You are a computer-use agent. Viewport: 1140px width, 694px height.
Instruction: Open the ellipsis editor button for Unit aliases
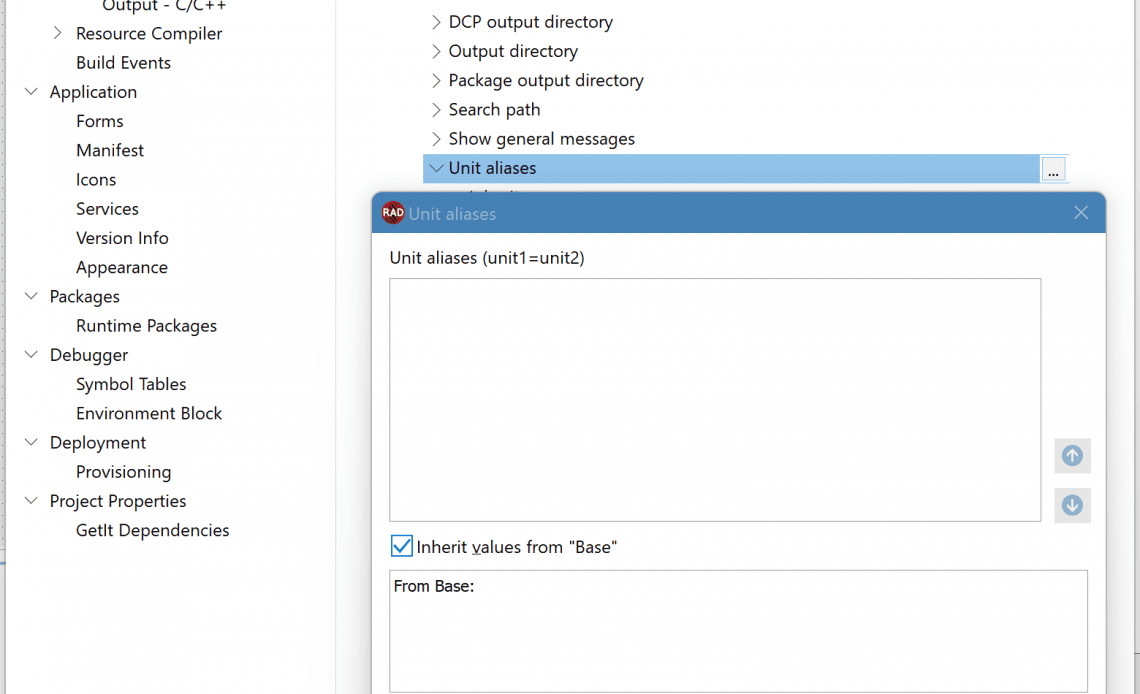pyautogui.click(x=1053, y=169)
